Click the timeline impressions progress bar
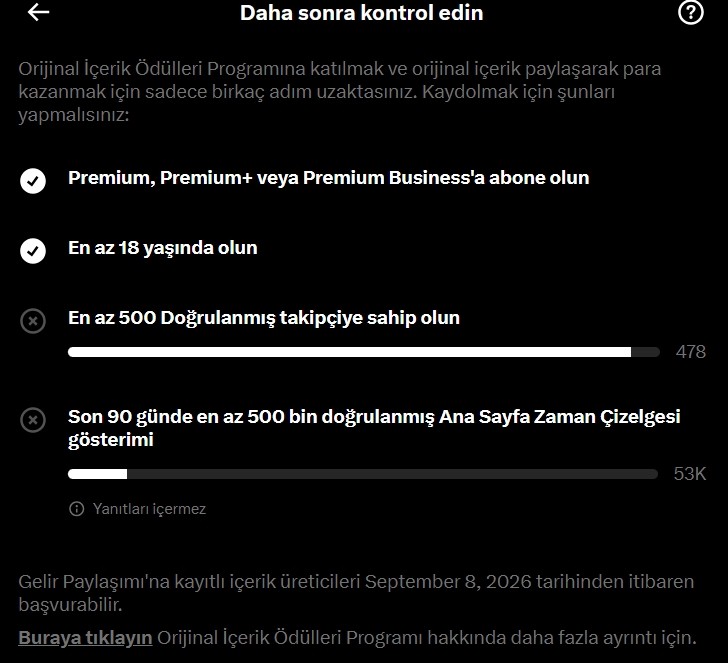 click(363, 474)
